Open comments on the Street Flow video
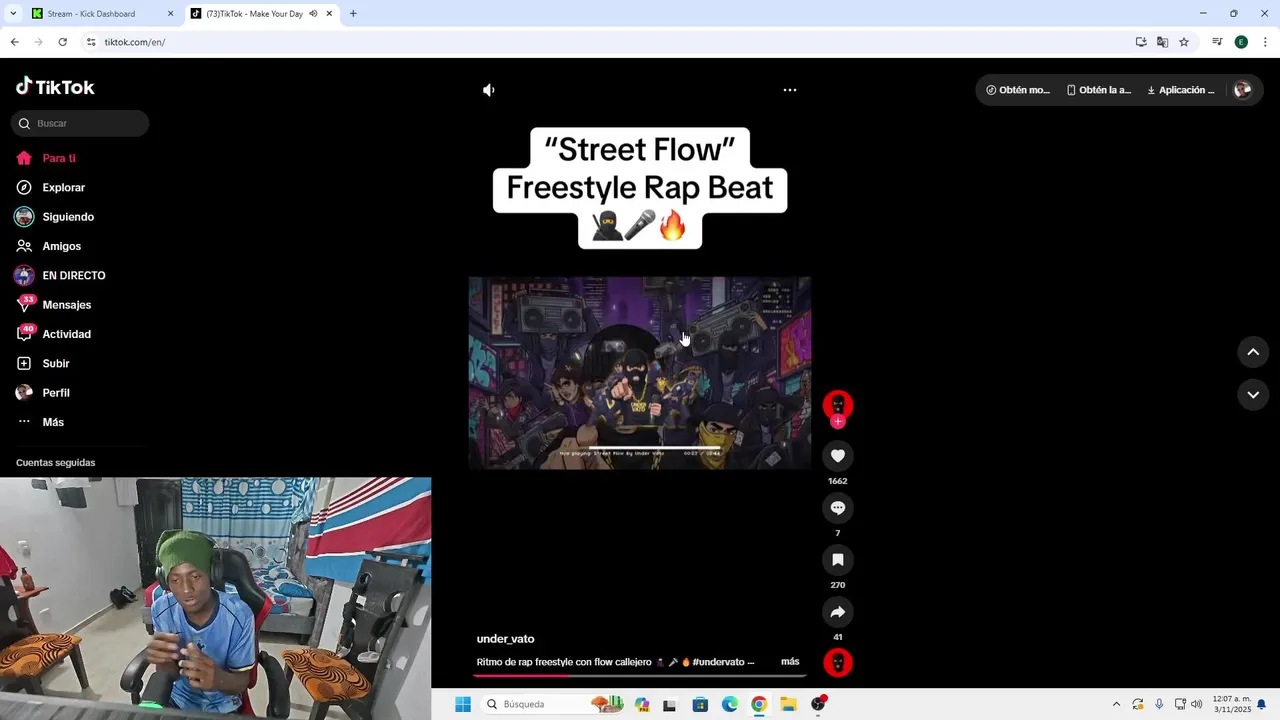The image size is (1280, 720). (838, 508)
